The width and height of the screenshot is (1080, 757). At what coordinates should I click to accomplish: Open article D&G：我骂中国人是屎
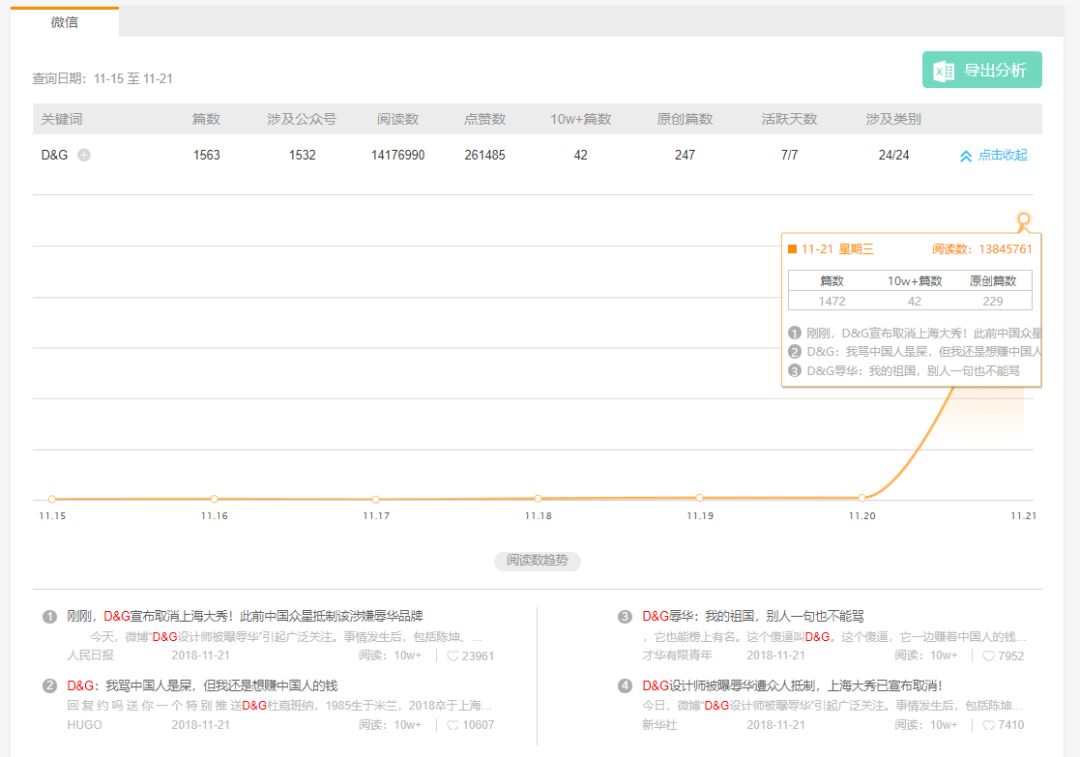point(202,685)
